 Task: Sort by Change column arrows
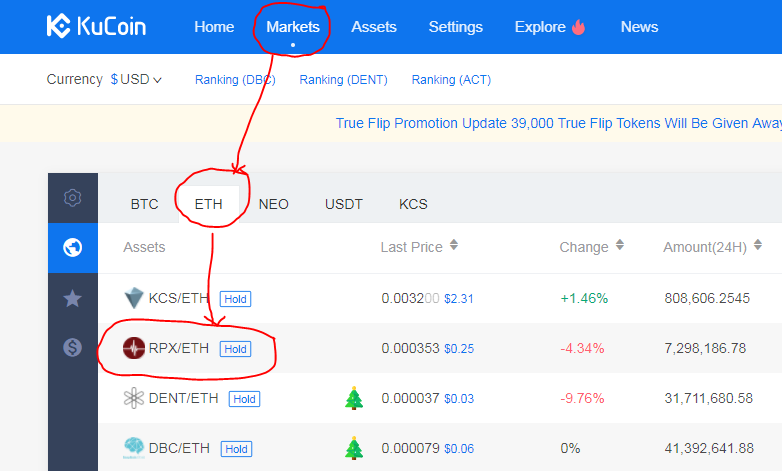[x=620, y=245]
